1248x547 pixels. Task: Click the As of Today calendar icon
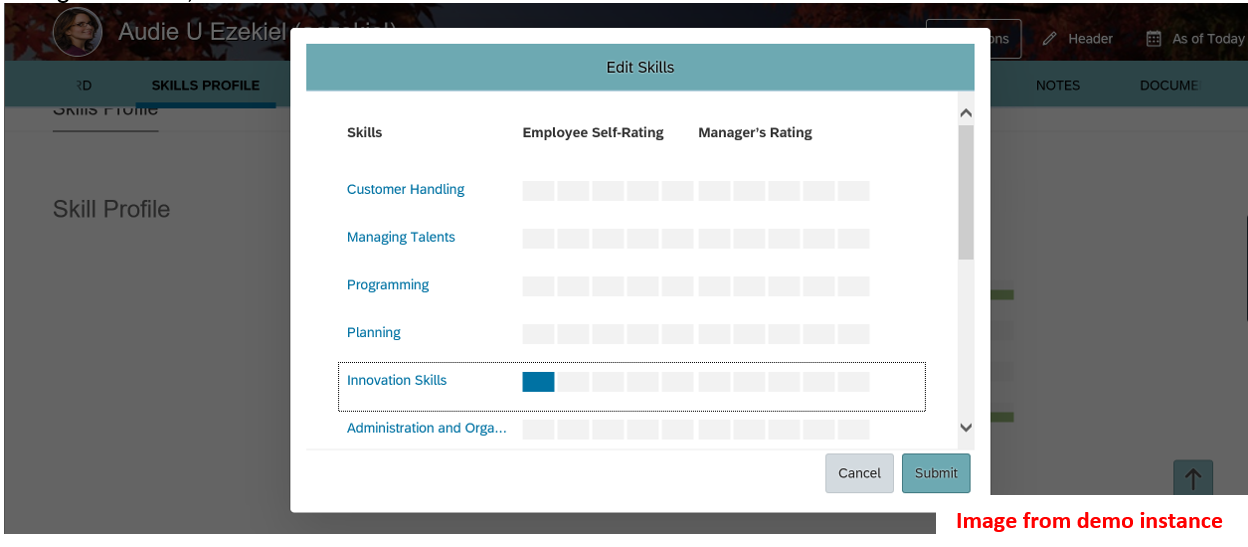coord(1154,39)
